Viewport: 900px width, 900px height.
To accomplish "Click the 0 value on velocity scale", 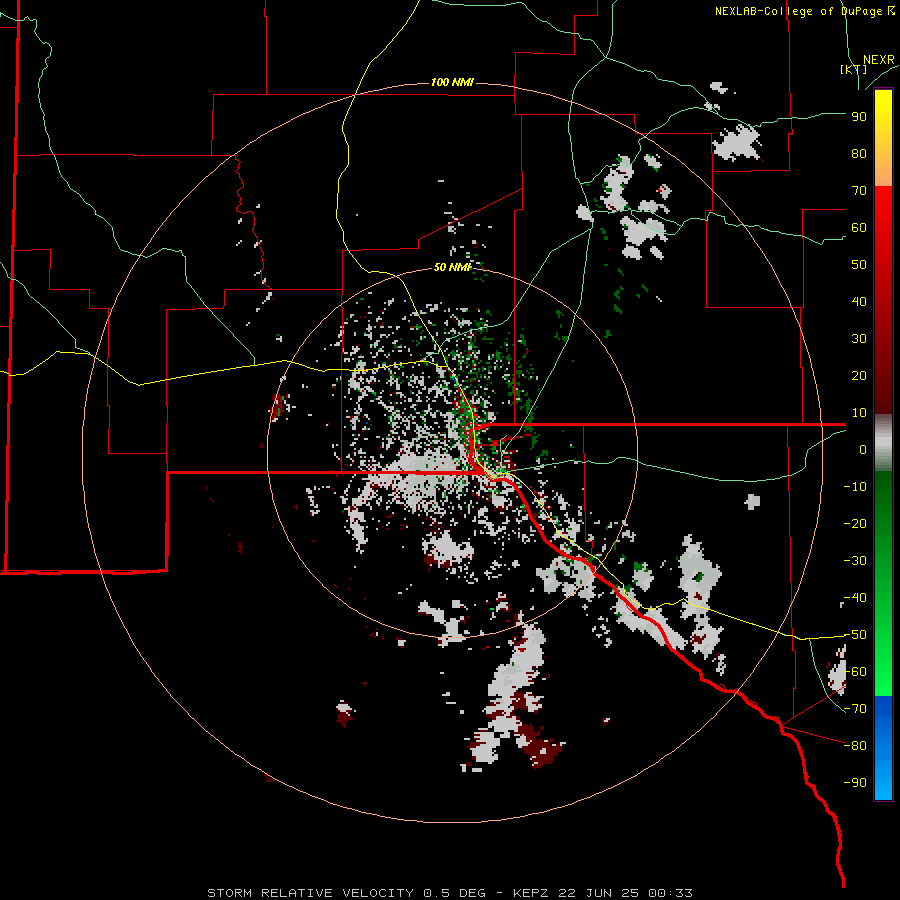I will (863, 450).
